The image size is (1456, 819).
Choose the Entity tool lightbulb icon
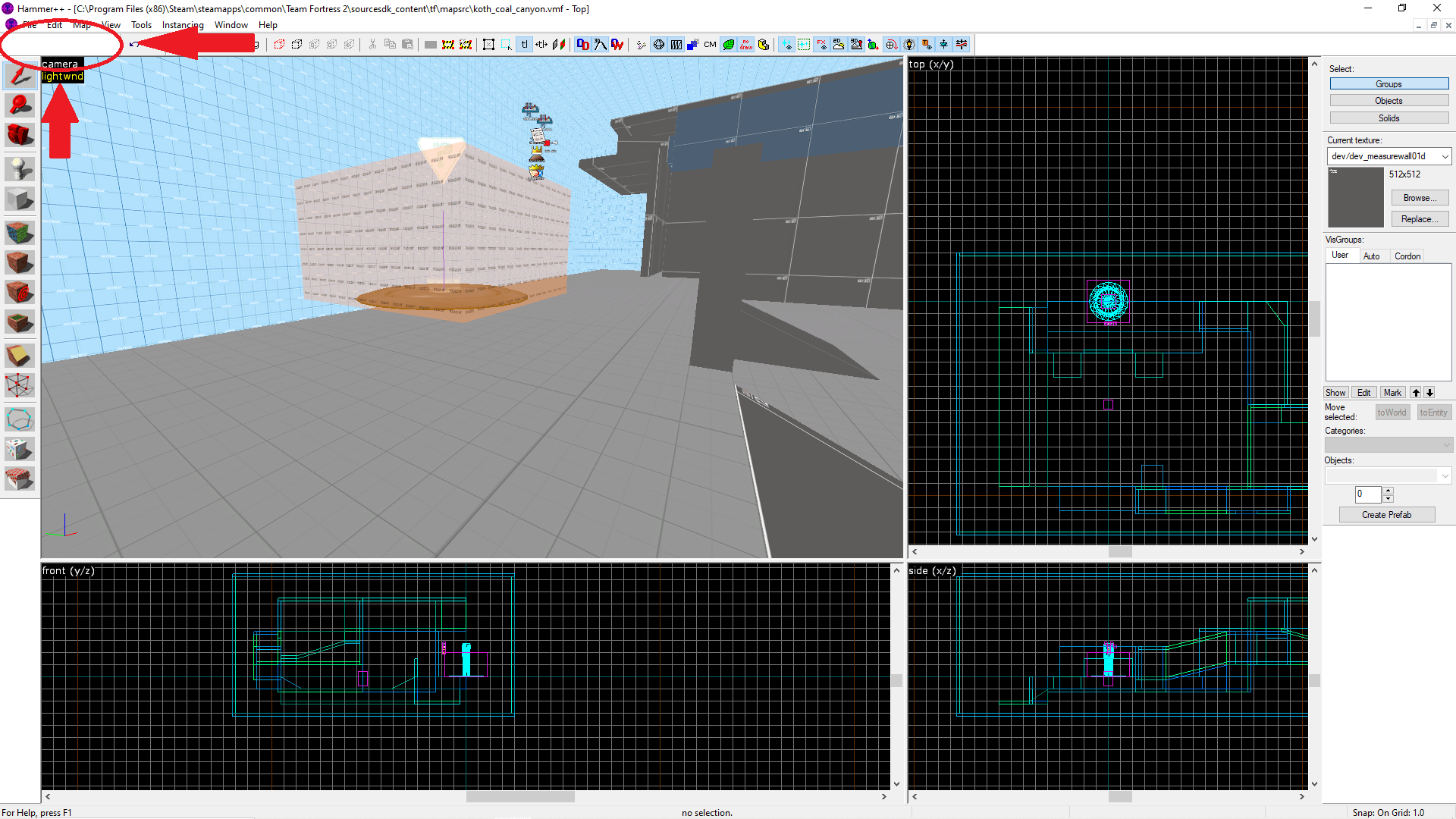(x=20, y=168)
